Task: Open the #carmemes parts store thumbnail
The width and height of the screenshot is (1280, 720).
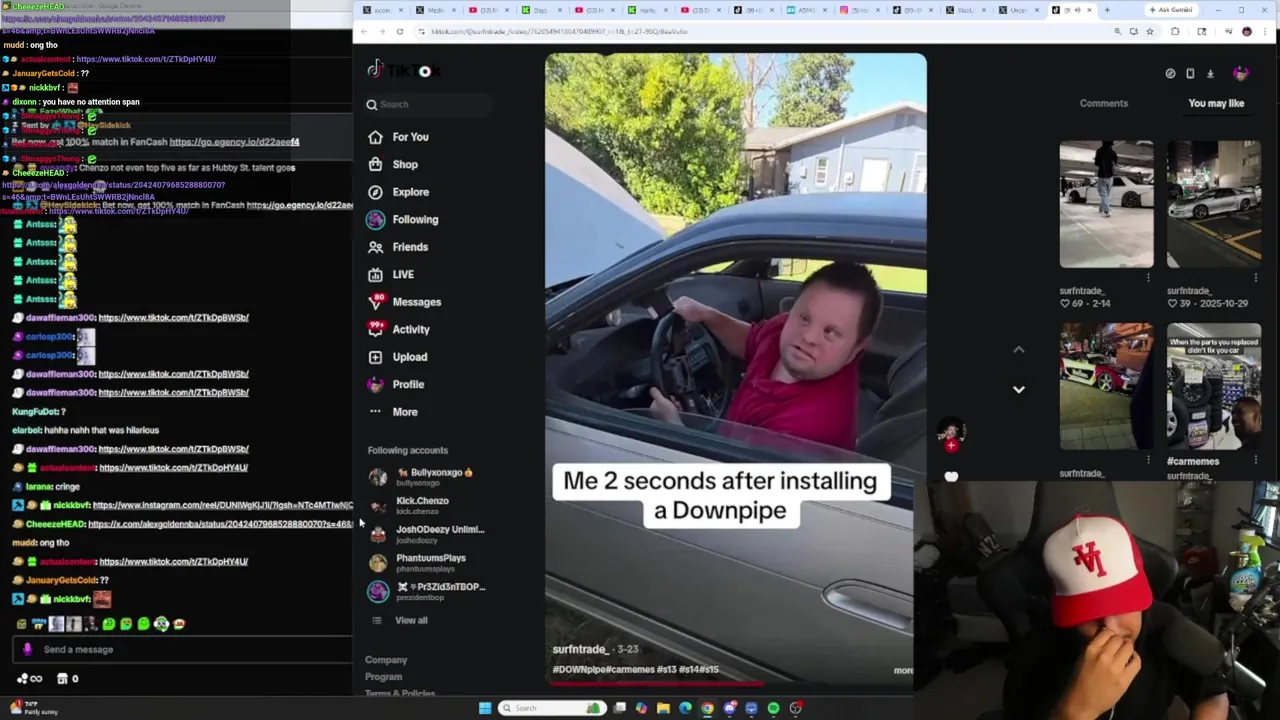Action: coord(1214,386)
